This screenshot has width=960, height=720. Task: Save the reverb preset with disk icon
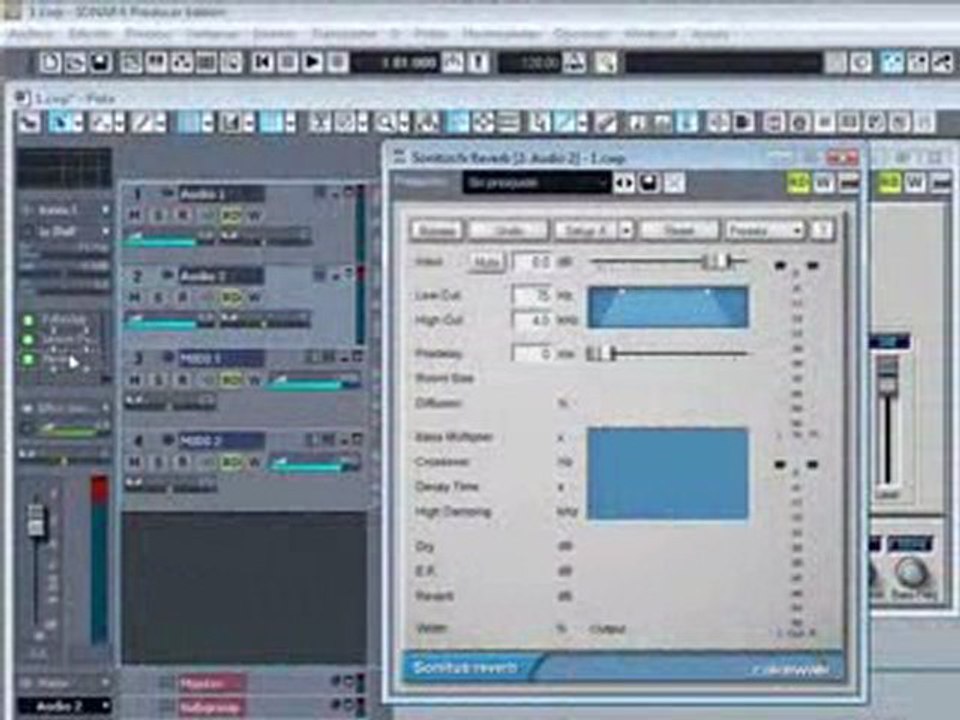tap(649, 182)
